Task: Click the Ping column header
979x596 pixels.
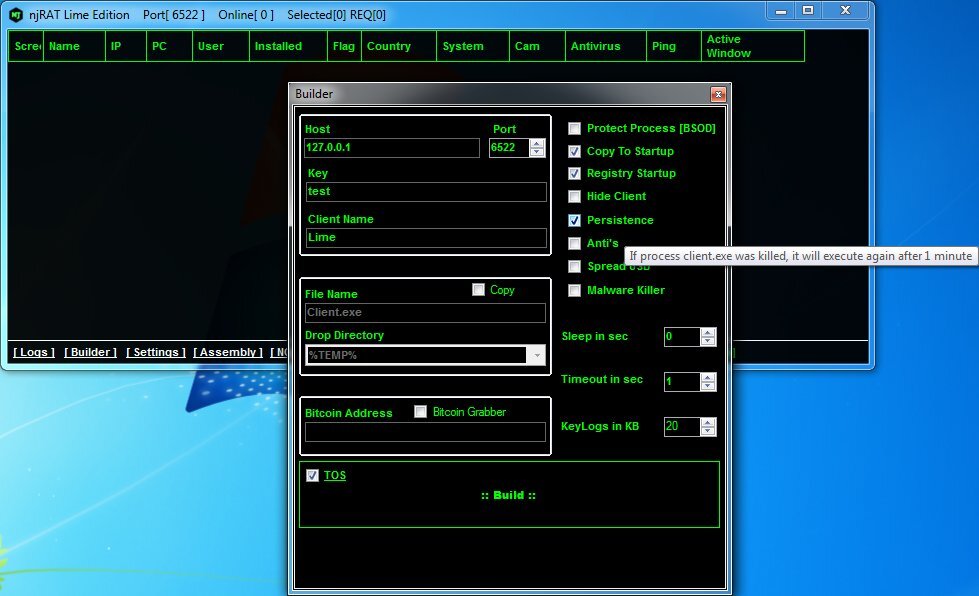Action: [x=674, y=46]
